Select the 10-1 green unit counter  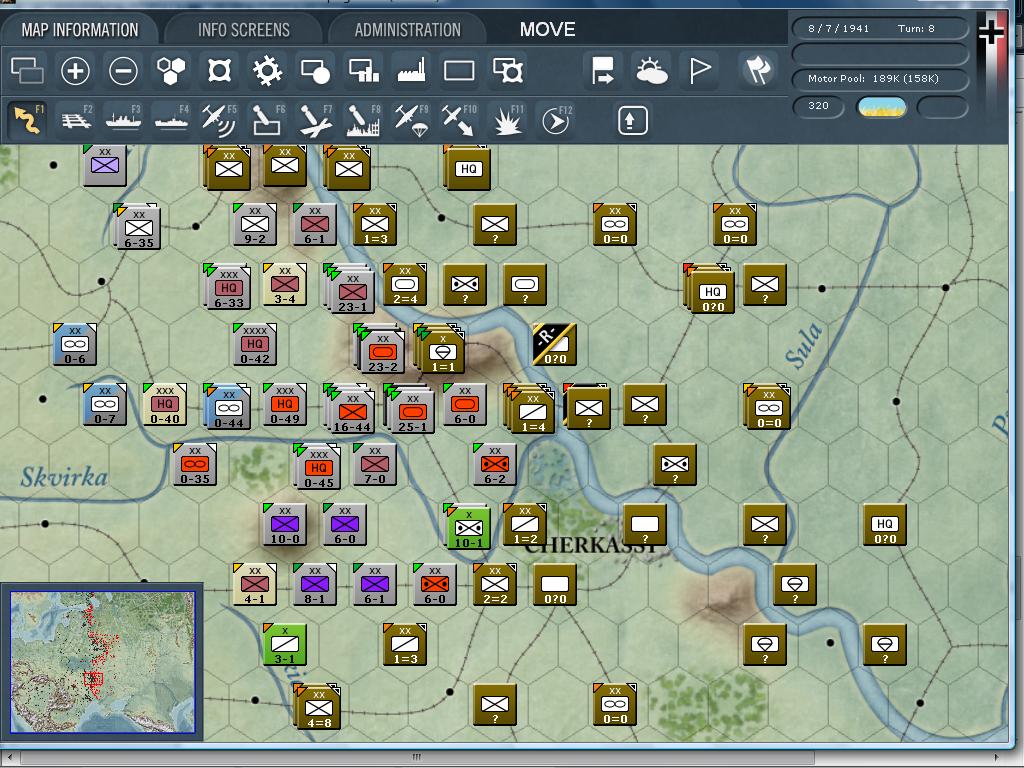coord(468,526)
